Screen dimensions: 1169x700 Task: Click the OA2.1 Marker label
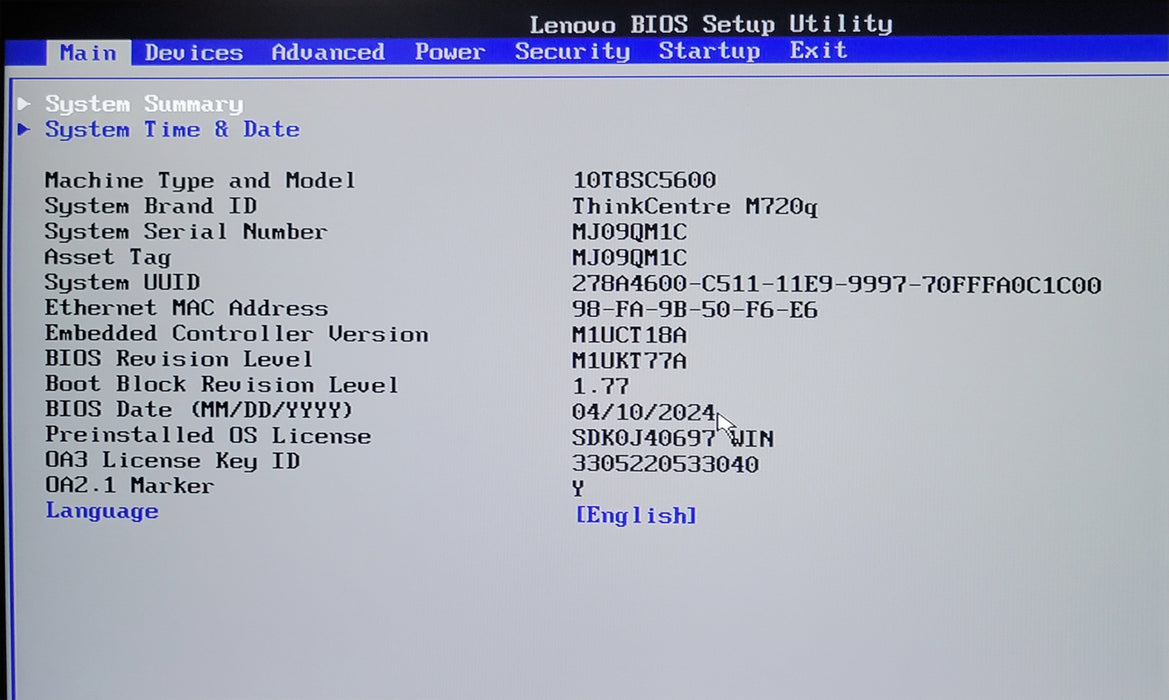[x=129, y=486]
